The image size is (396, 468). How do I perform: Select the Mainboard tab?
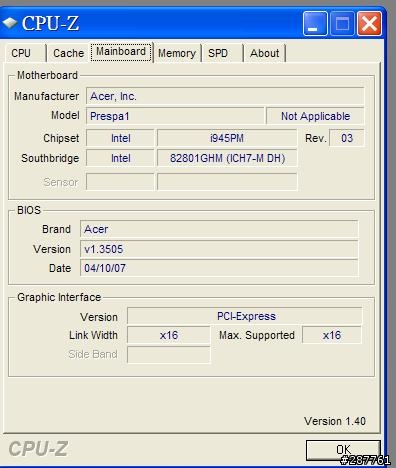point(121,52)
